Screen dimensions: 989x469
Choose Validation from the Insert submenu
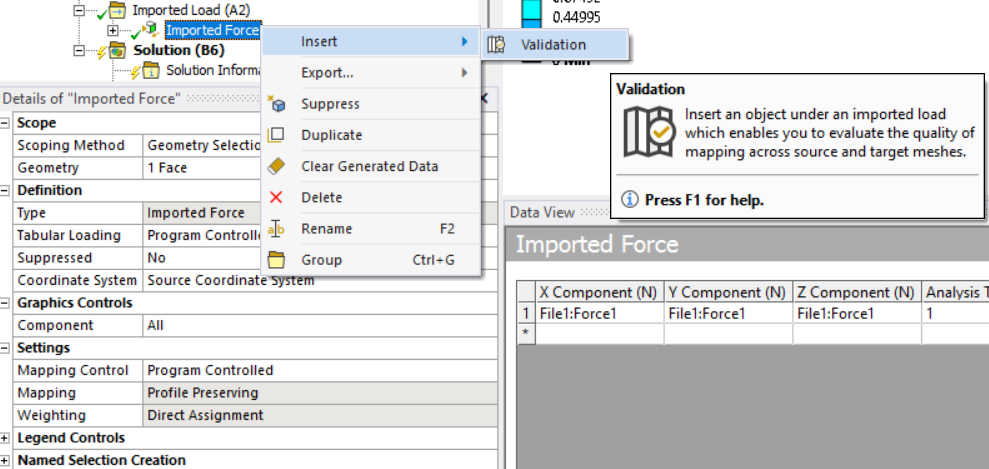pos(553,44)
